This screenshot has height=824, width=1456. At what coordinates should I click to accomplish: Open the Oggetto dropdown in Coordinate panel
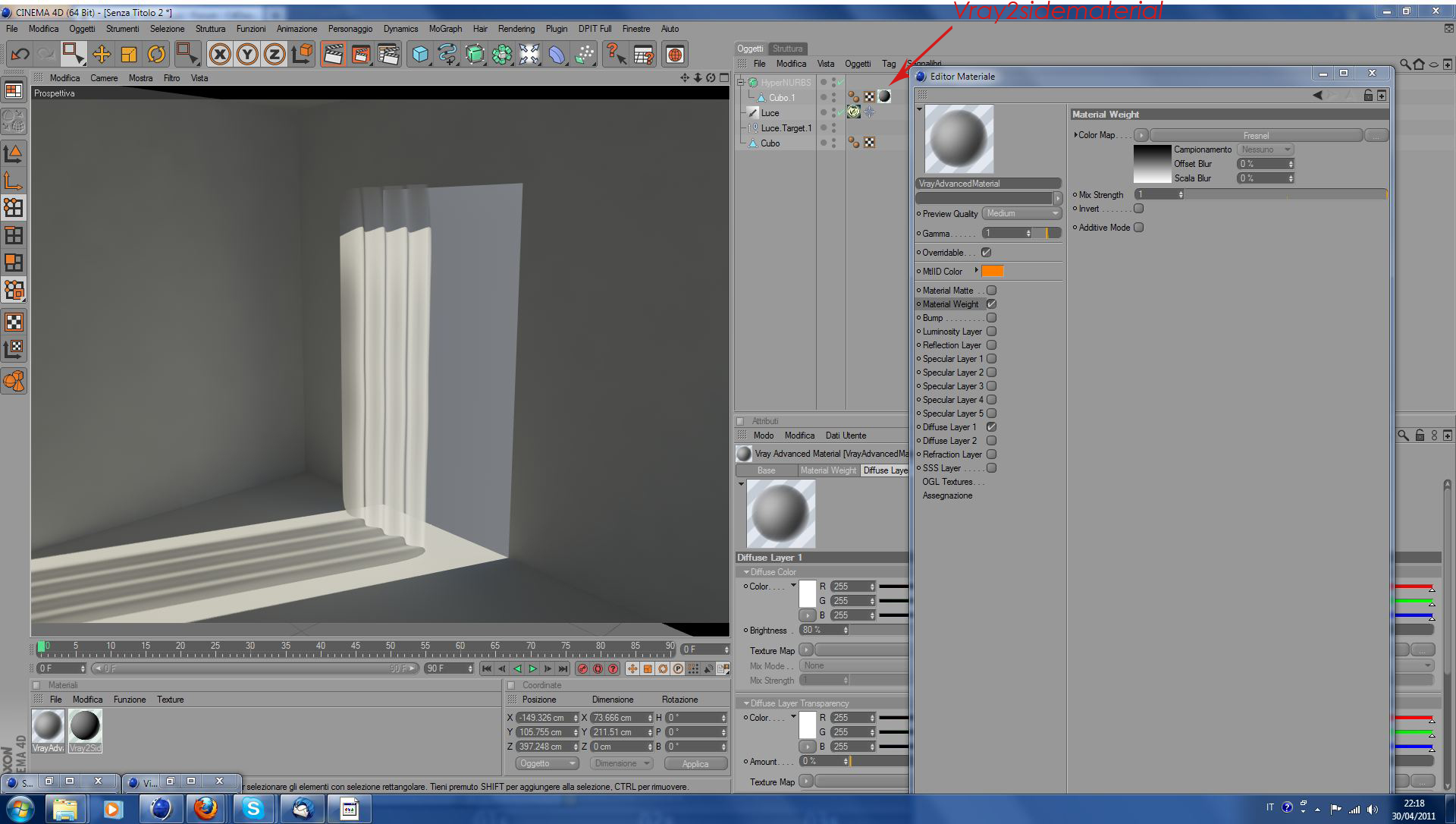point(547,763)
